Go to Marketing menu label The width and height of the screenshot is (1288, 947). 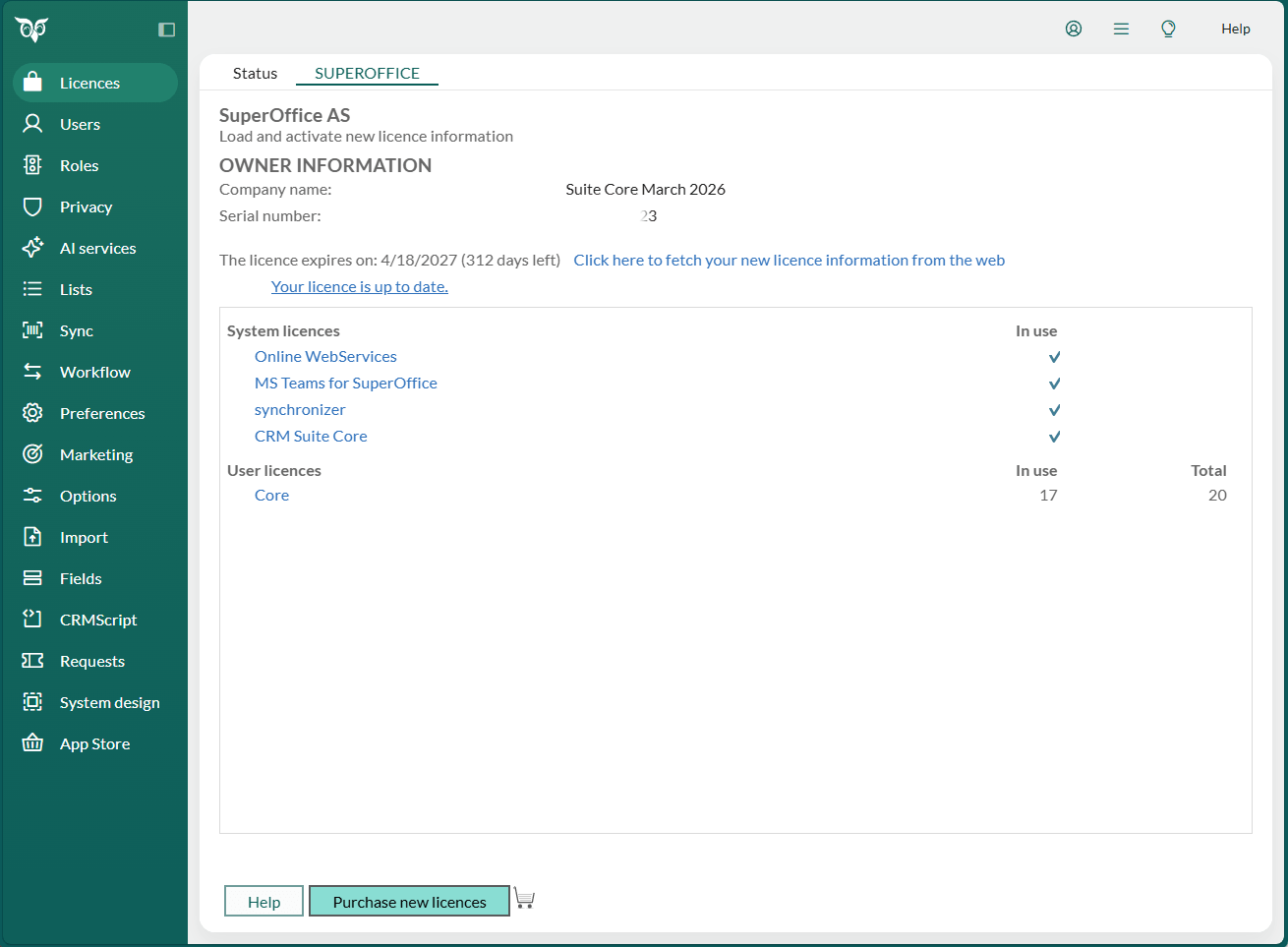tap(96, 454)
